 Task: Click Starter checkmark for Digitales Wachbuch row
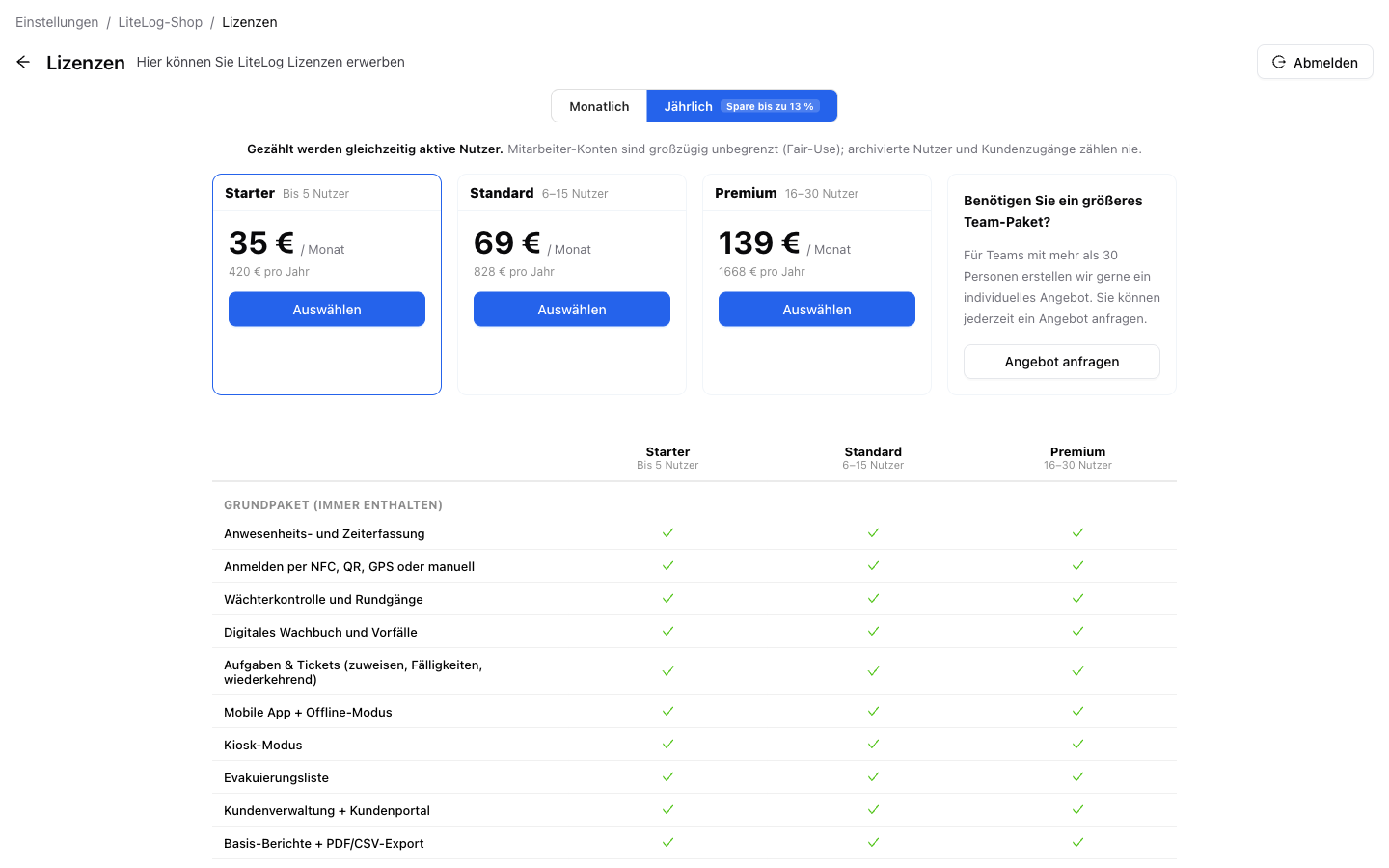tap(667, 631)
